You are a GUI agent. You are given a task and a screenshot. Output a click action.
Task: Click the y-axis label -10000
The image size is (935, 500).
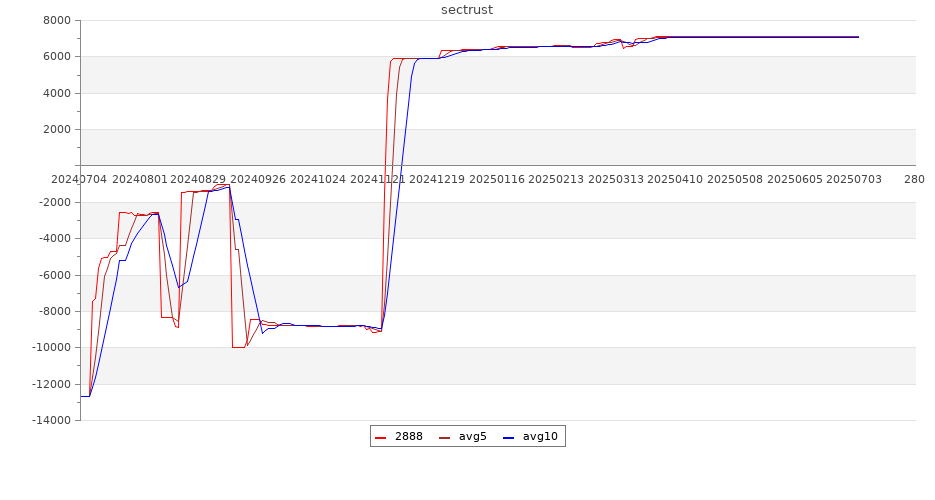pyautogui.click(x=52, y=347)
